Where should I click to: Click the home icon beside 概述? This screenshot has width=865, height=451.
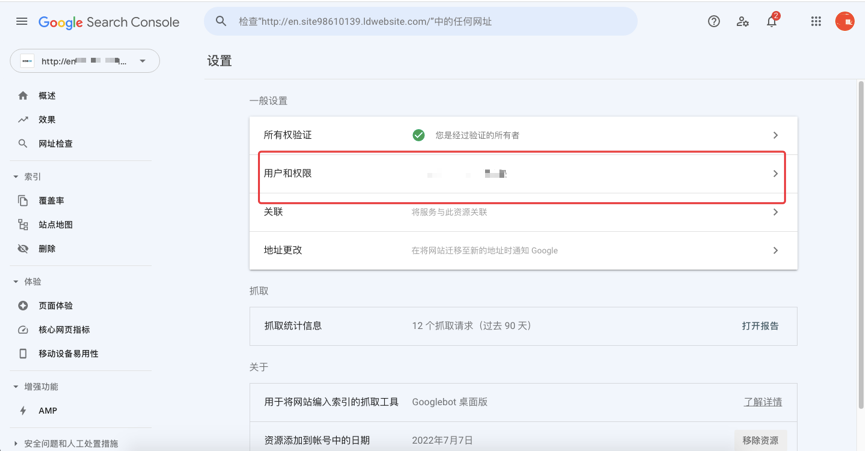coord(23,95)
